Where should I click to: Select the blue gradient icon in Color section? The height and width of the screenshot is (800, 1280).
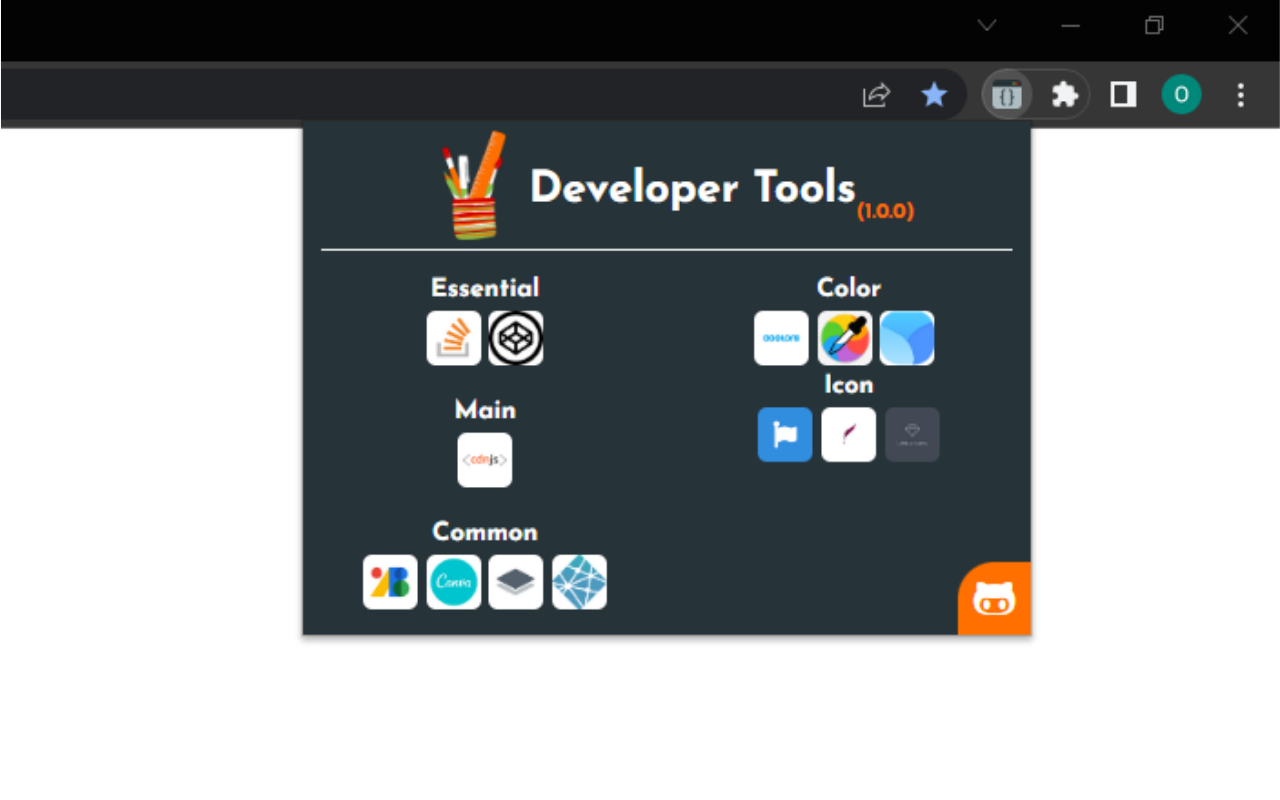(x=908, y=337)
